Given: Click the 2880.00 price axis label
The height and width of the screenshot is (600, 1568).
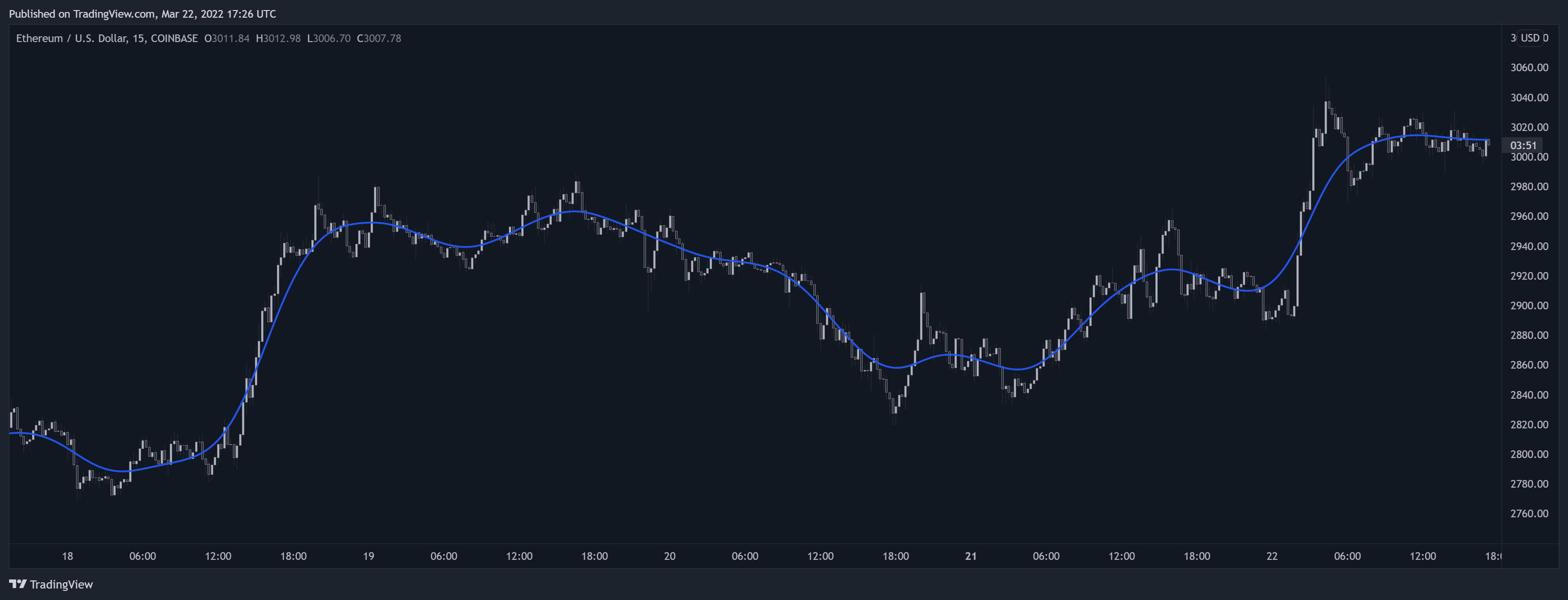Looking at the screenshot, I should (x=1529, y=335).
